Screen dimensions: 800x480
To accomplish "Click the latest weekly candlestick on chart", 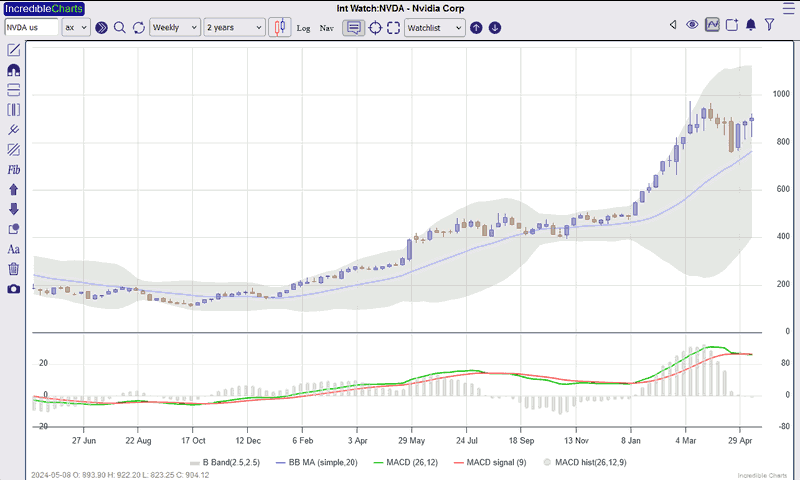I will 752,125.
